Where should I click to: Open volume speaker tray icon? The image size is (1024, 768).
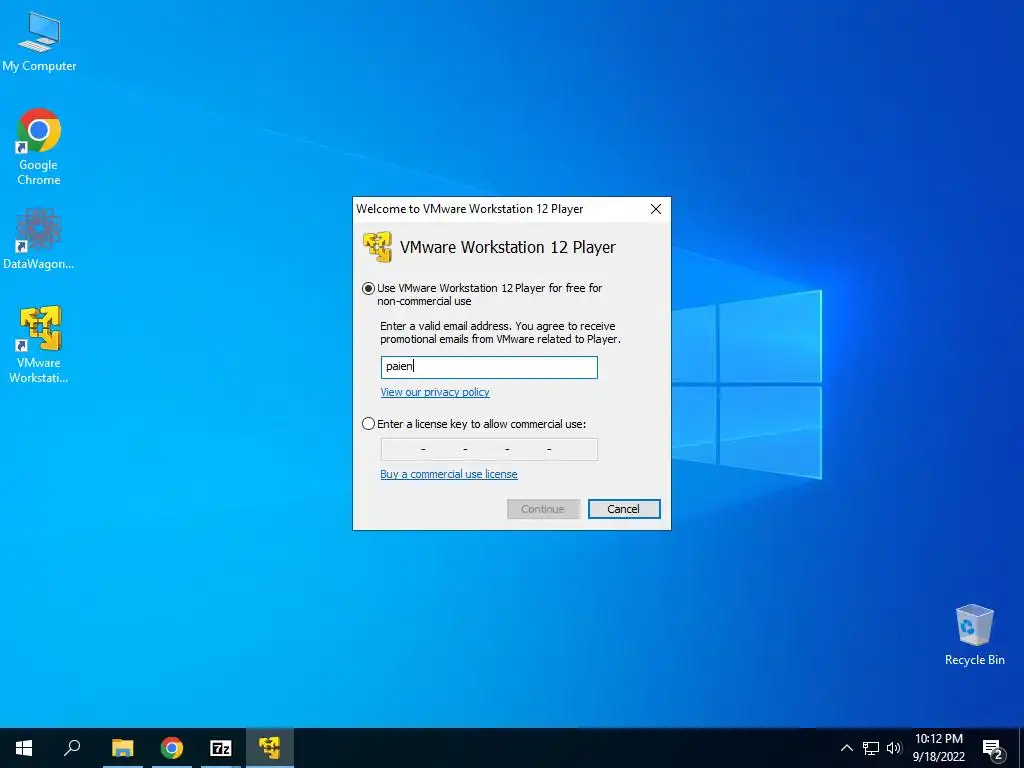tap(894, 748)
